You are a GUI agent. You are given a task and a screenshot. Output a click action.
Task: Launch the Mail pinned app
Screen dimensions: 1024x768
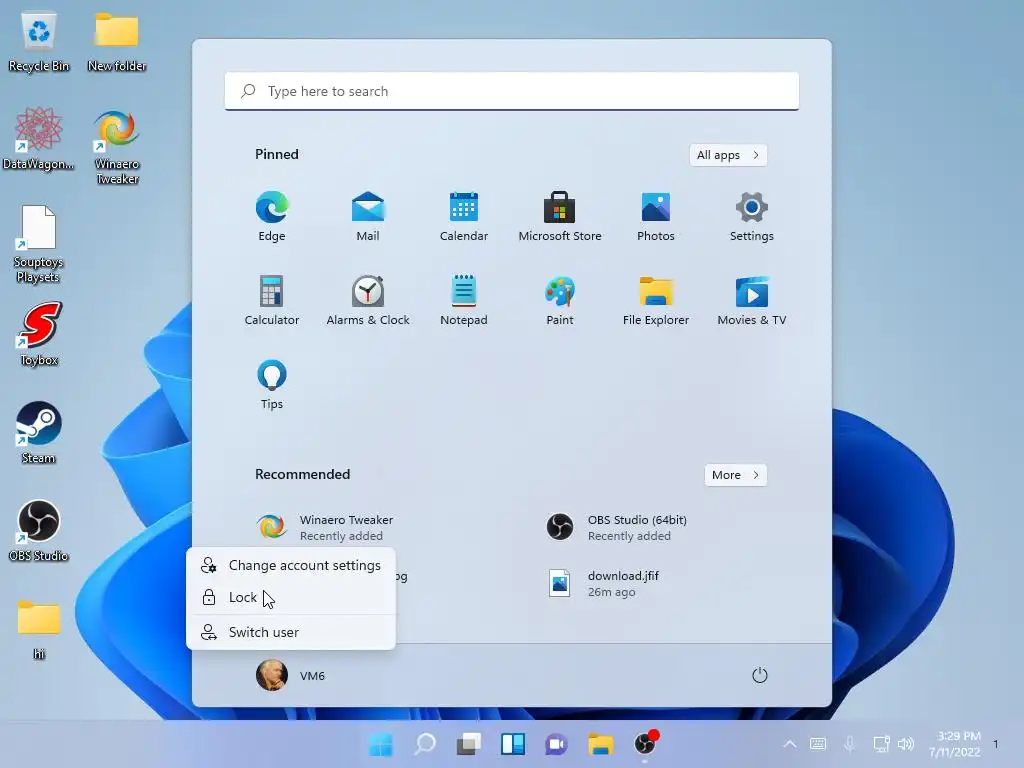click(x=368, y=217)
